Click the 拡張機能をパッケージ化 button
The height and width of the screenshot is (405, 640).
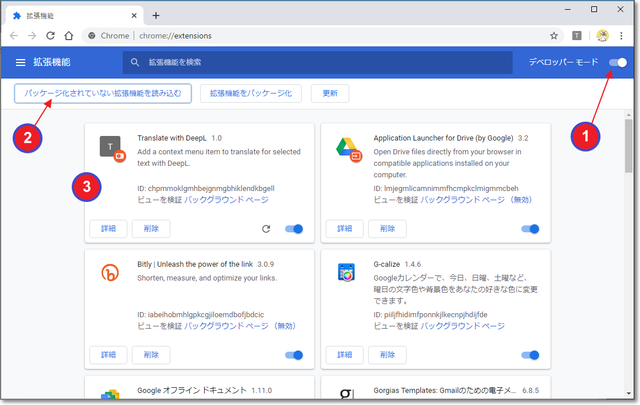251,93
